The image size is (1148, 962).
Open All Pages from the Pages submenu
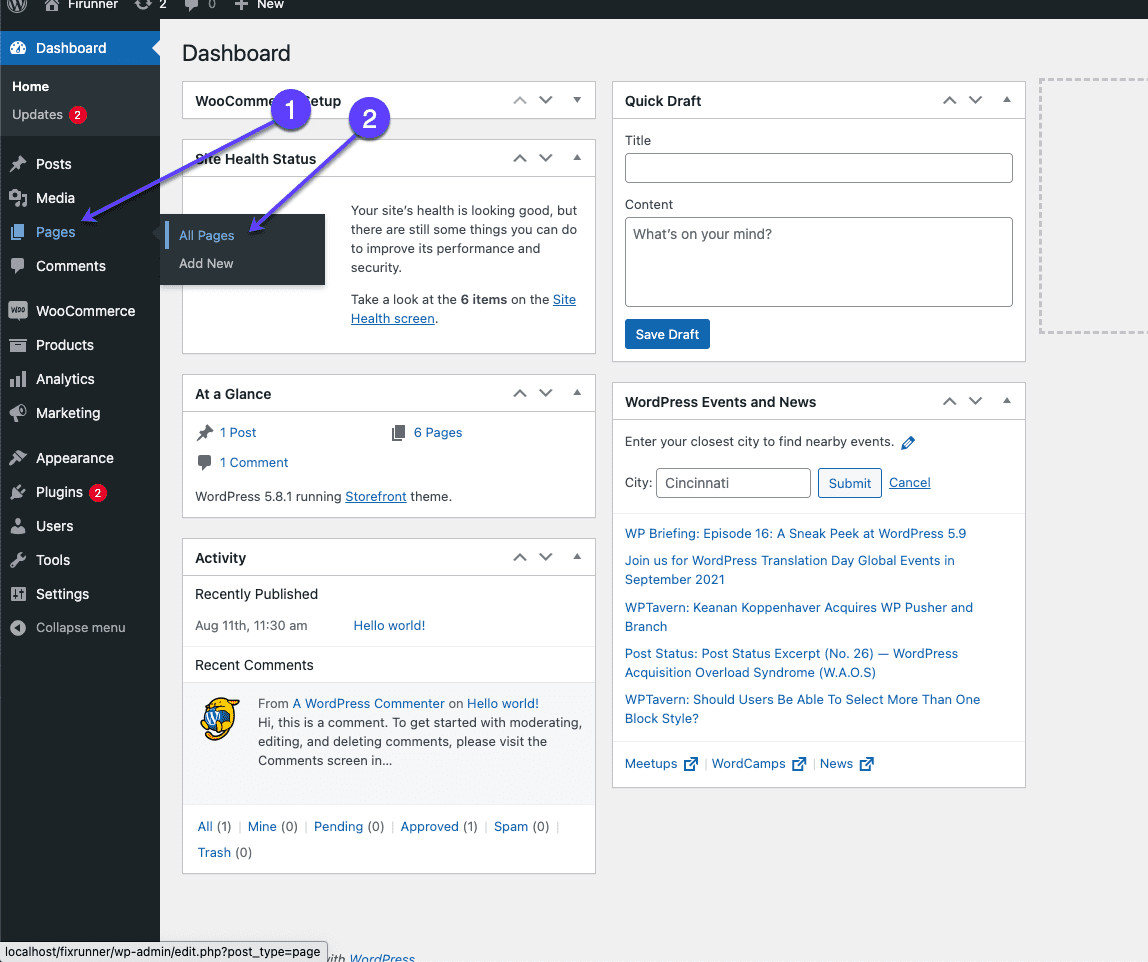click(206, 236)
